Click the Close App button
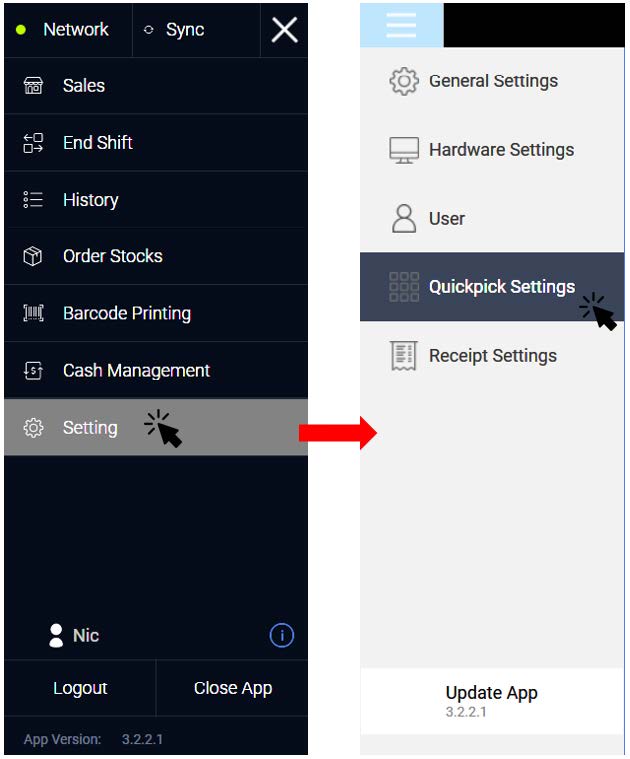Screen dimensions: 630x759 coord(233,688)
